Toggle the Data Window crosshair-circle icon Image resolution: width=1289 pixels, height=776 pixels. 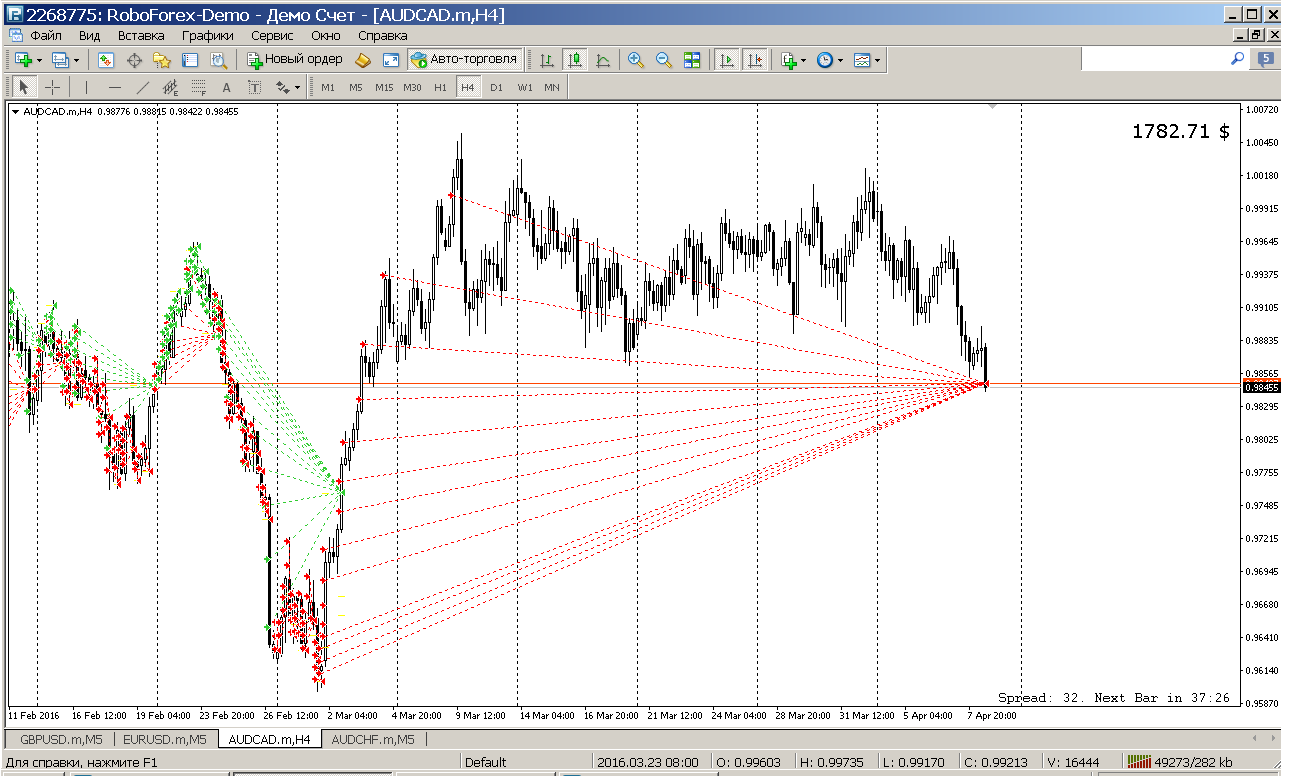coord(134,60)
